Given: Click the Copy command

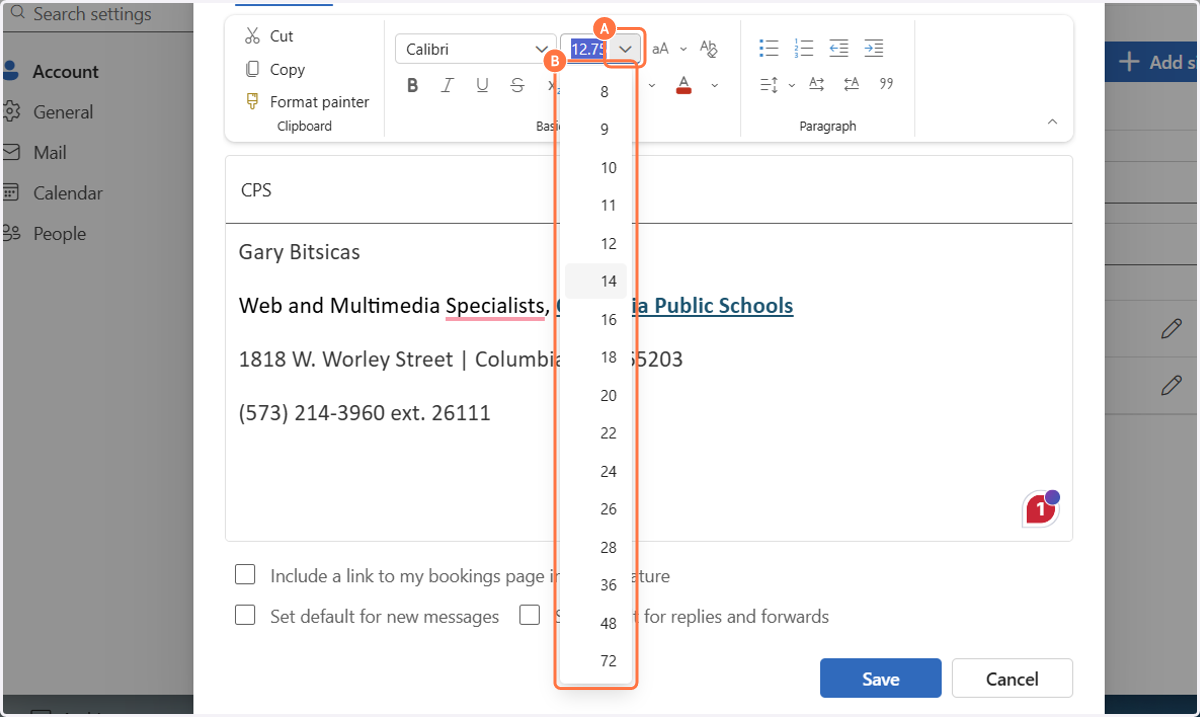Looking at the screenshot, I should click(x=275, y=69).
